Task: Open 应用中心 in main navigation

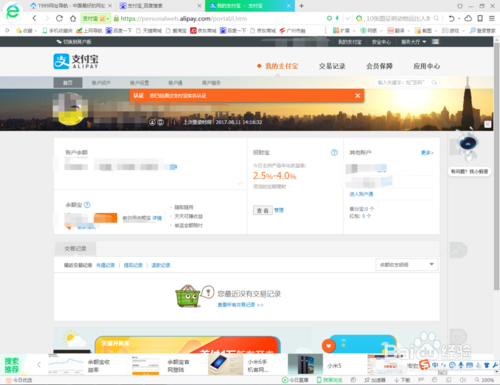Action: coord(427,66)
